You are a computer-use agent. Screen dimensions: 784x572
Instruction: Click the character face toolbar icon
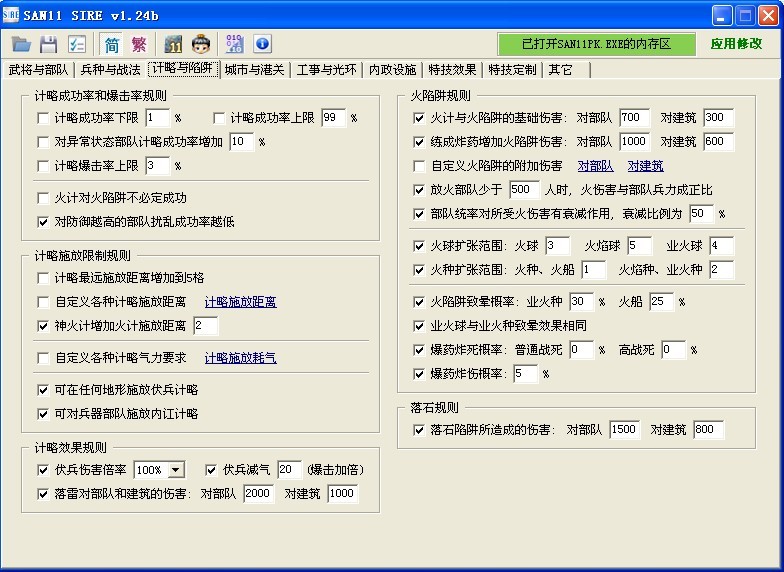pyautogui.click(x=199, y=44)
